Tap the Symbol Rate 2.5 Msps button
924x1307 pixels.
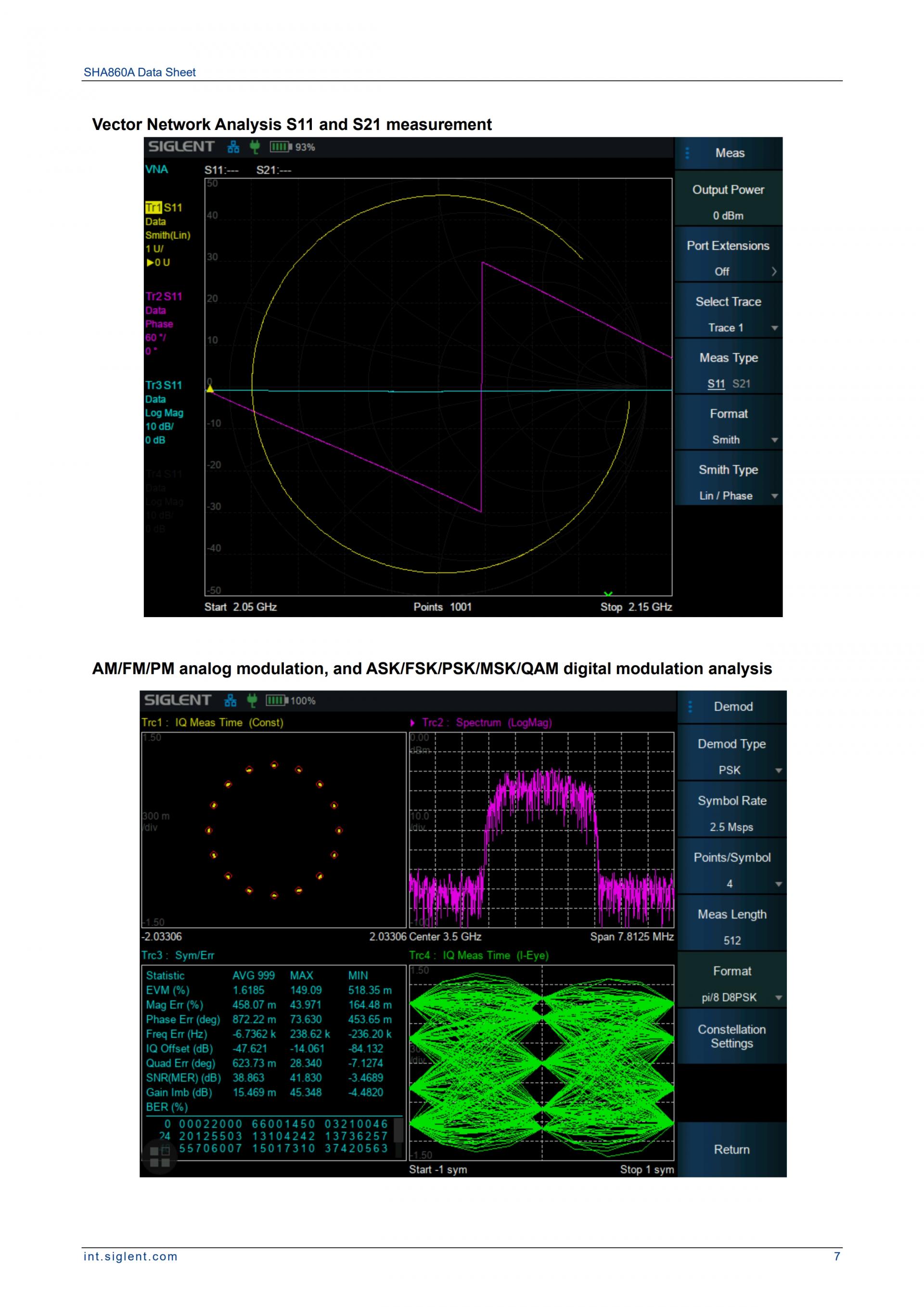point(731,814)
